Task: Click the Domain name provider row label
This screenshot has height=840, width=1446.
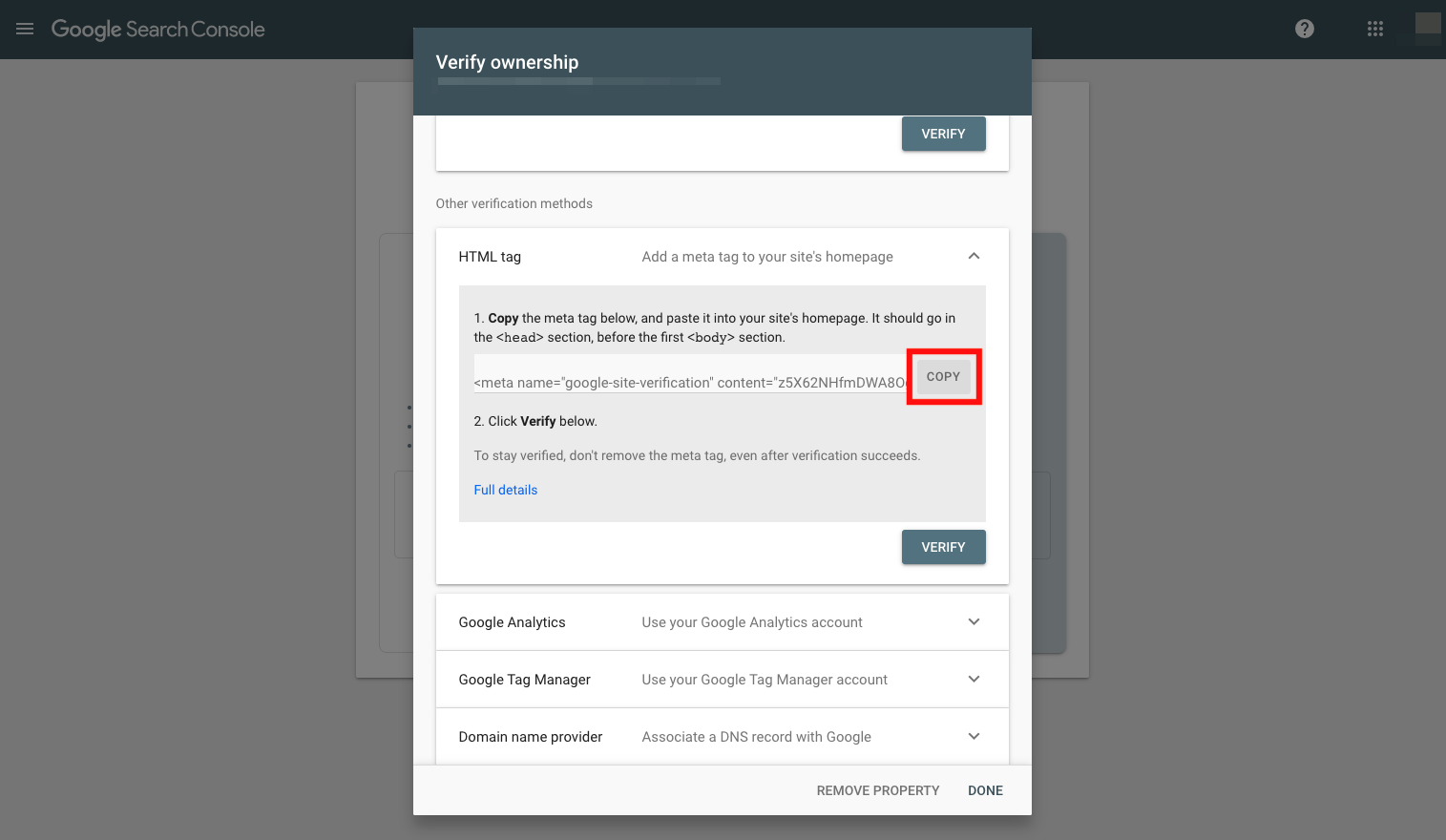Action: tap(531, 737)
